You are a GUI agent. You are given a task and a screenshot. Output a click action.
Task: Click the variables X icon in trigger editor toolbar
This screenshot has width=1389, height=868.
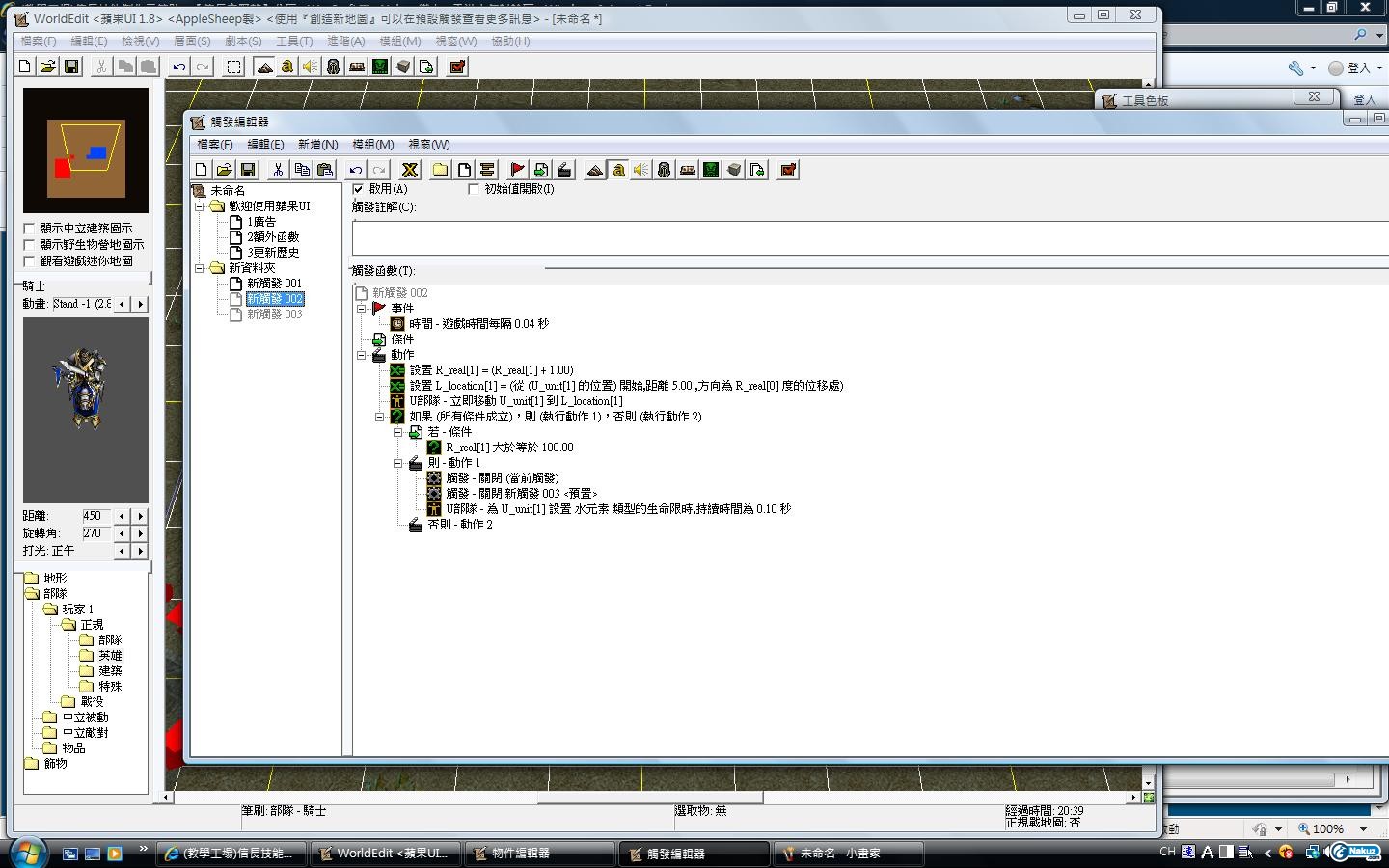pyautogui.click(x=410, y=171)
